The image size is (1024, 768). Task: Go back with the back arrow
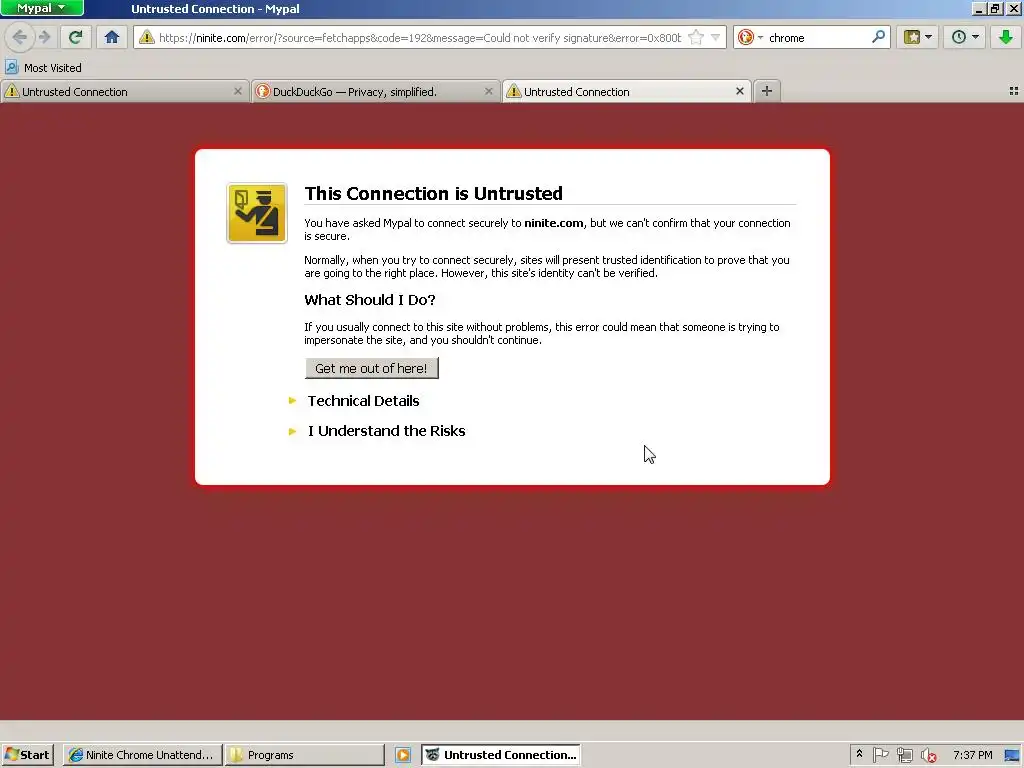pyautogui.click(x=20, y=37)
